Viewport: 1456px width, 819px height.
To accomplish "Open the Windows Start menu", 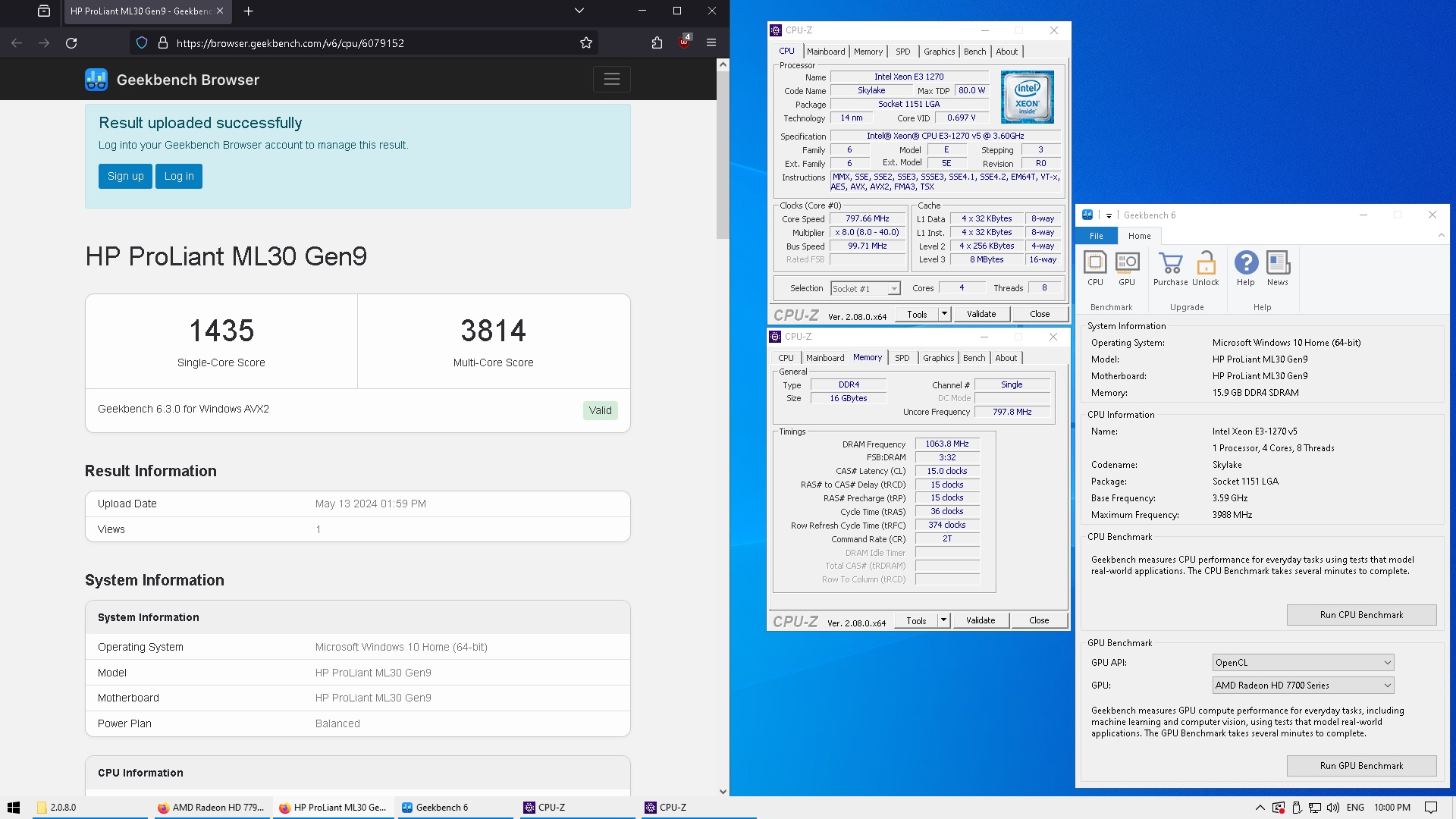I will point(14,808).
